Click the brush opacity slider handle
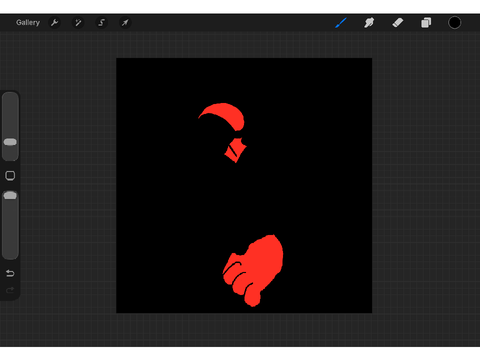The width and height of the screenshot is (480, 360). click(10, 195)
